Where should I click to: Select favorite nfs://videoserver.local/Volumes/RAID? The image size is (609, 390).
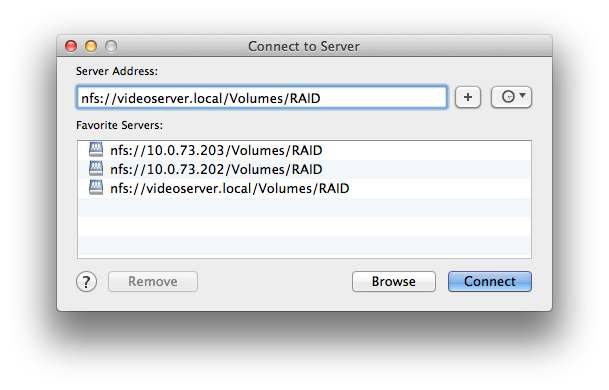click(304, 188)
